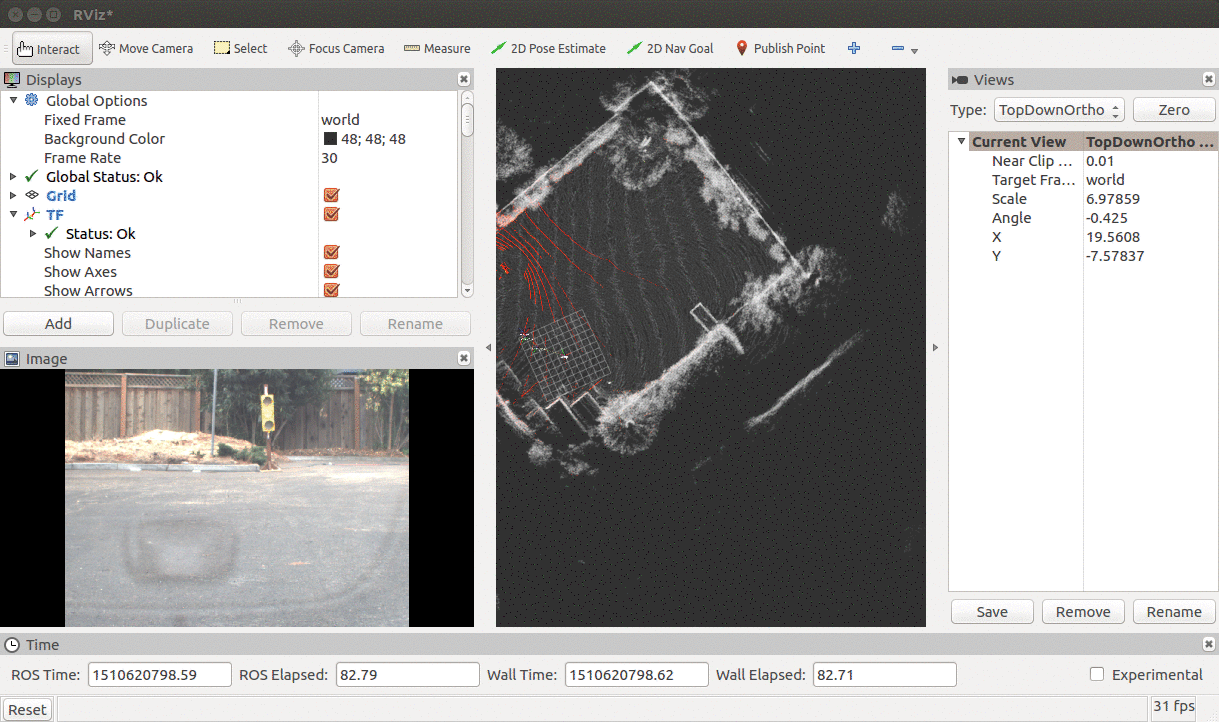Choose the Focus Camera tool

click(x=336, y=48)
